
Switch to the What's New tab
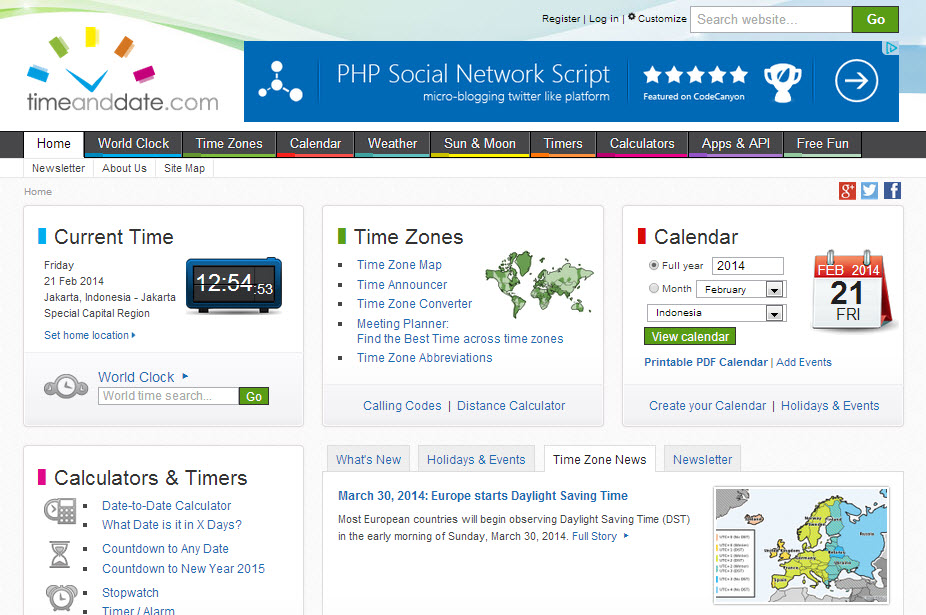point(368,460)
